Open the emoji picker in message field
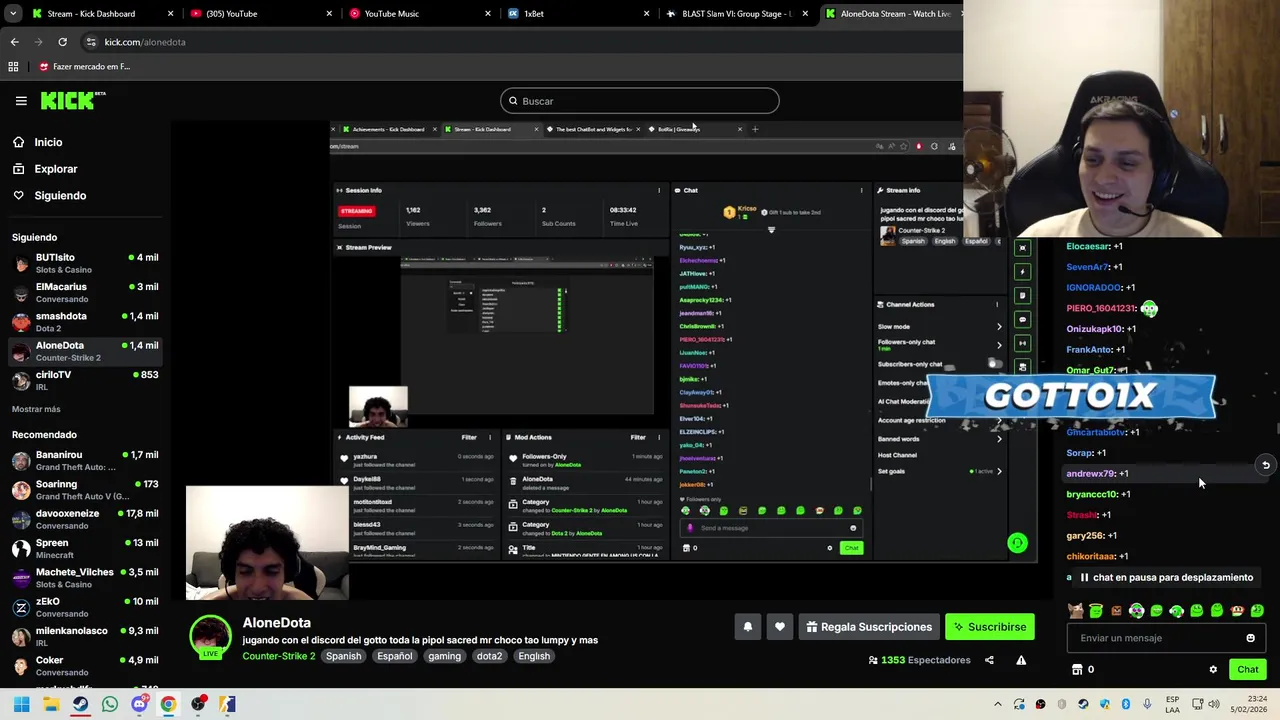The height and width of the screenshot is (720, 1280). 1250,638
